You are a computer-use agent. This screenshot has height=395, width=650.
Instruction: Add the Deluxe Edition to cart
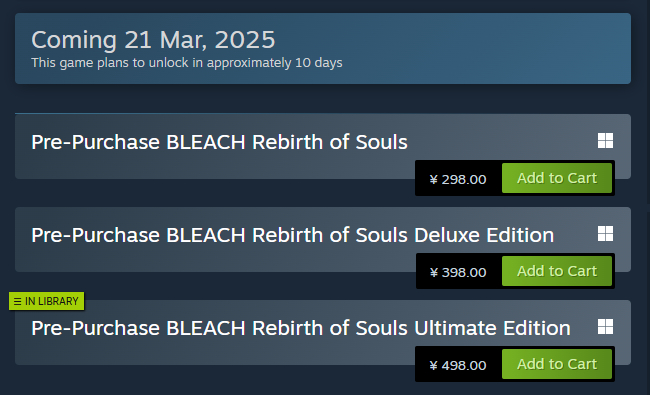pos(557,271)
